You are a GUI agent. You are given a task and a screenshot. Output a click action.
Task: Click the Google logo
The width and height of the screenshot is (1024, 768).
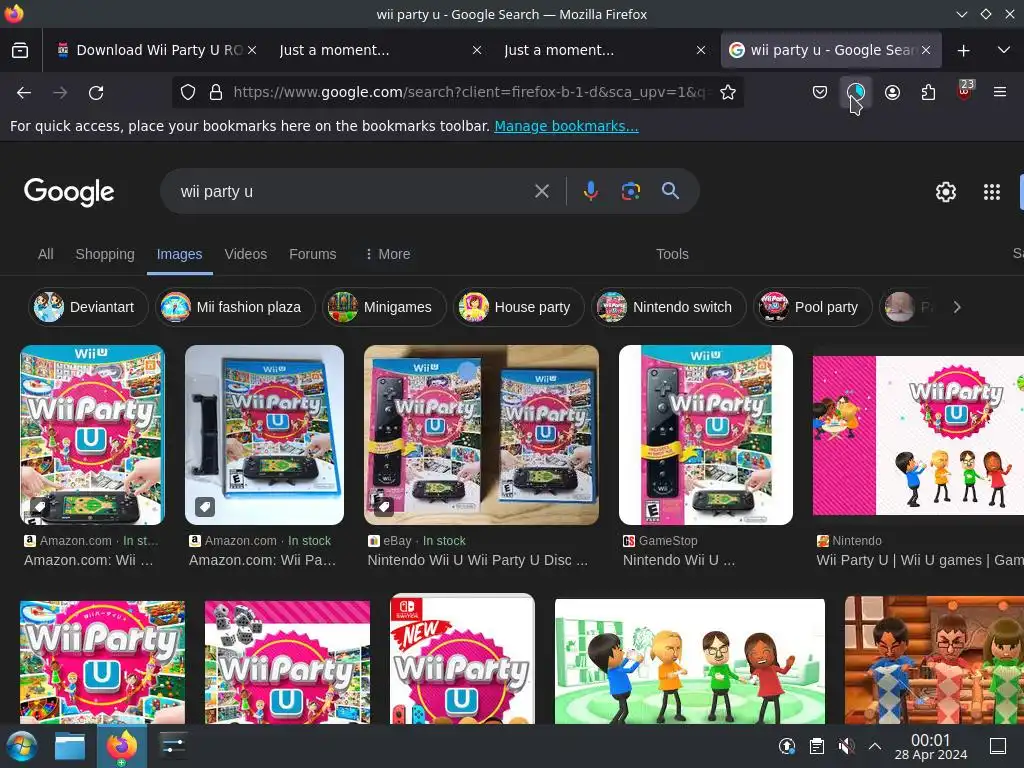coord(69,192)
